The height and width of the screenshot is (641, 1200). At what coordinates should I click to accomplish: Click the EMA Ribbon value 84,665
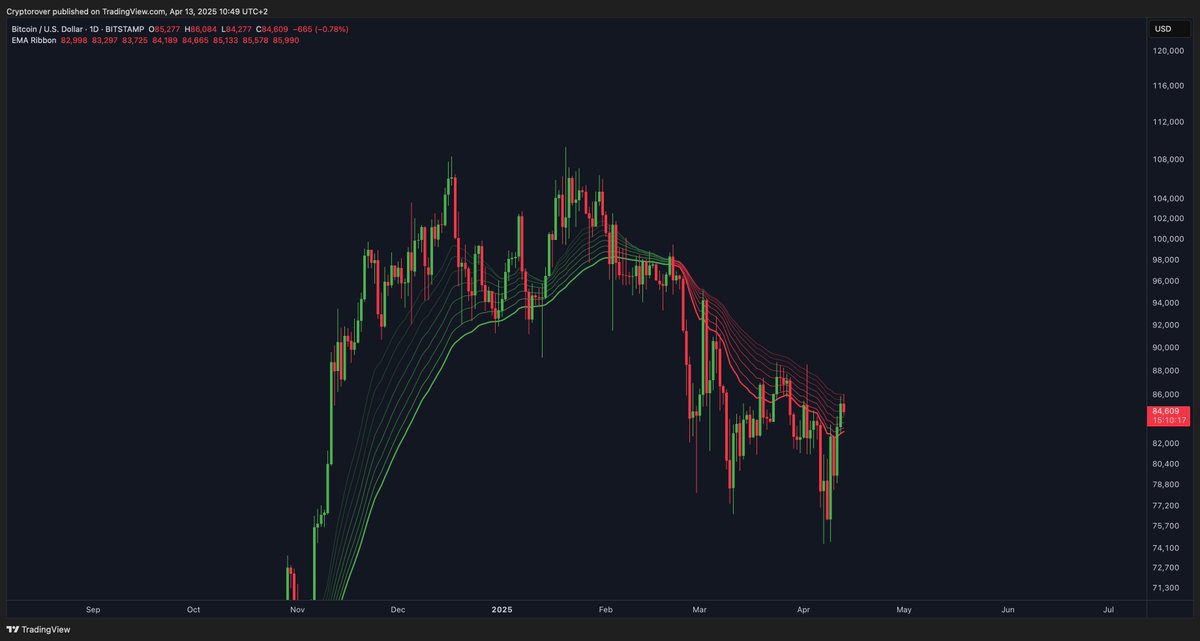click(x=195, y=40)
